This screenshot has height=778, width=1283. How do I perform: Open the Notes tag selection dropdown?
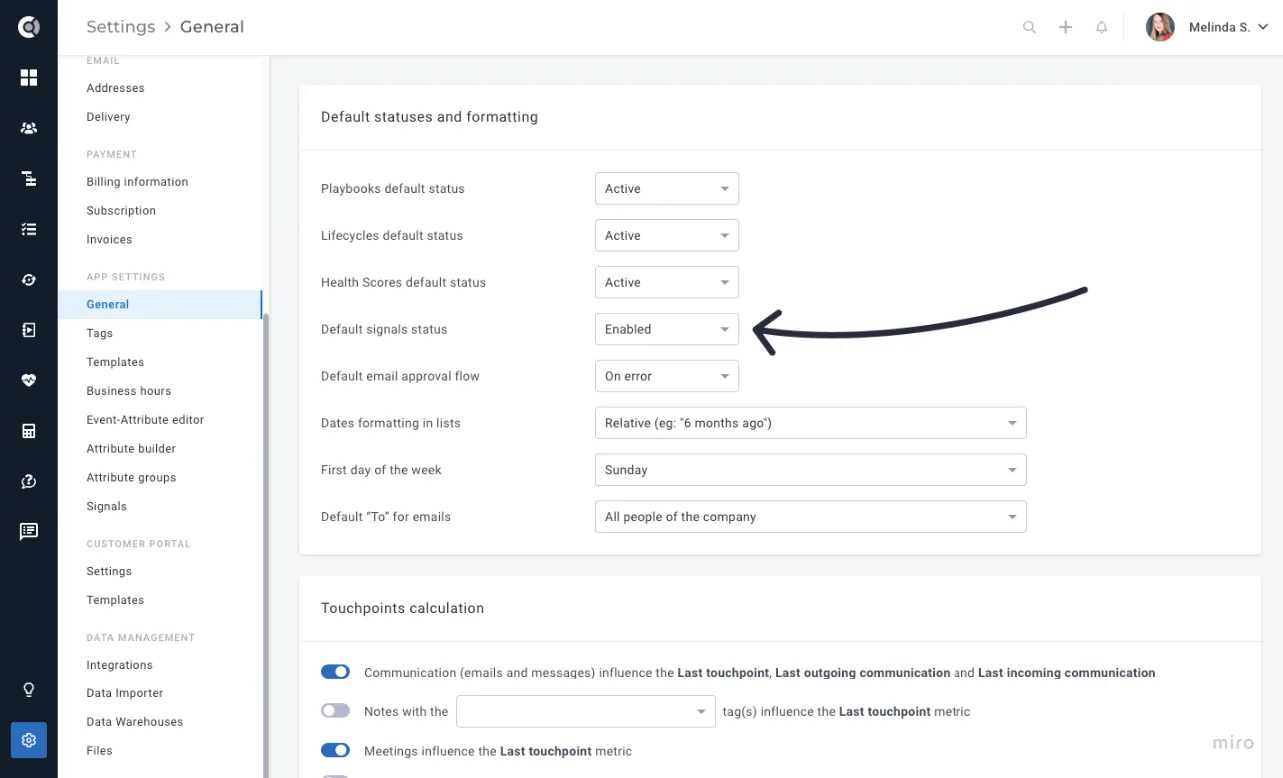pos(585,711)
